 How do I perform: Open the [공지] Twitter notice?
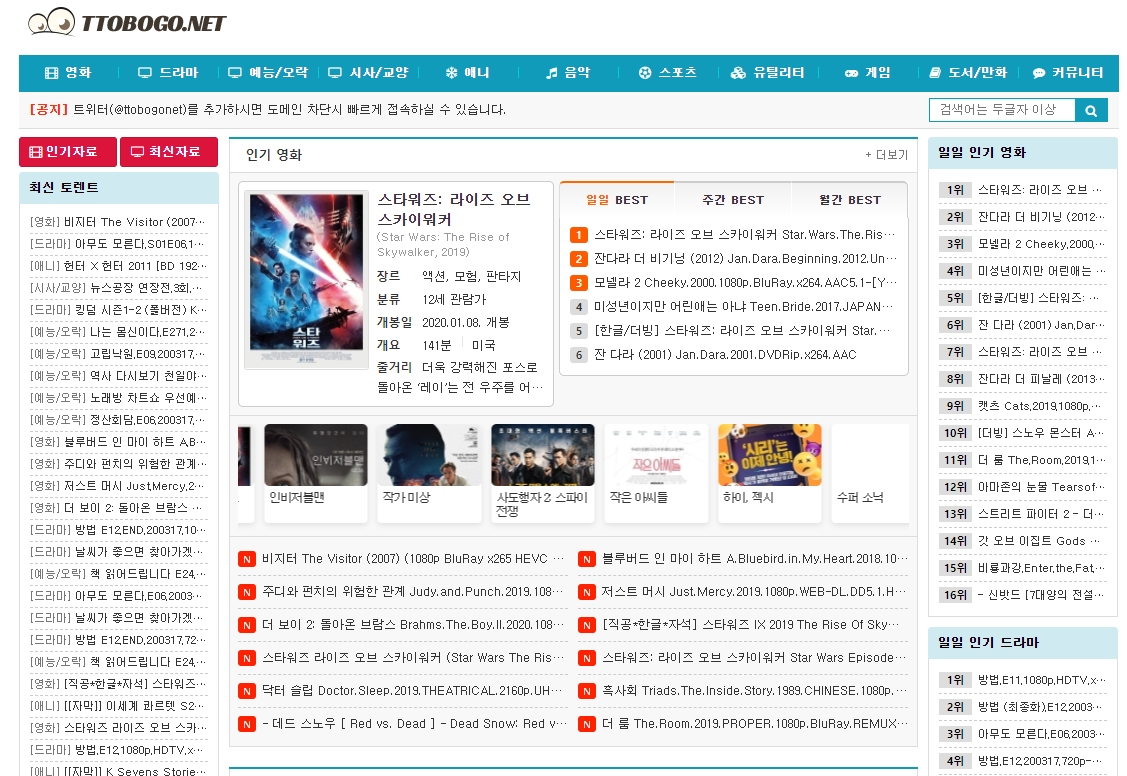267,110
